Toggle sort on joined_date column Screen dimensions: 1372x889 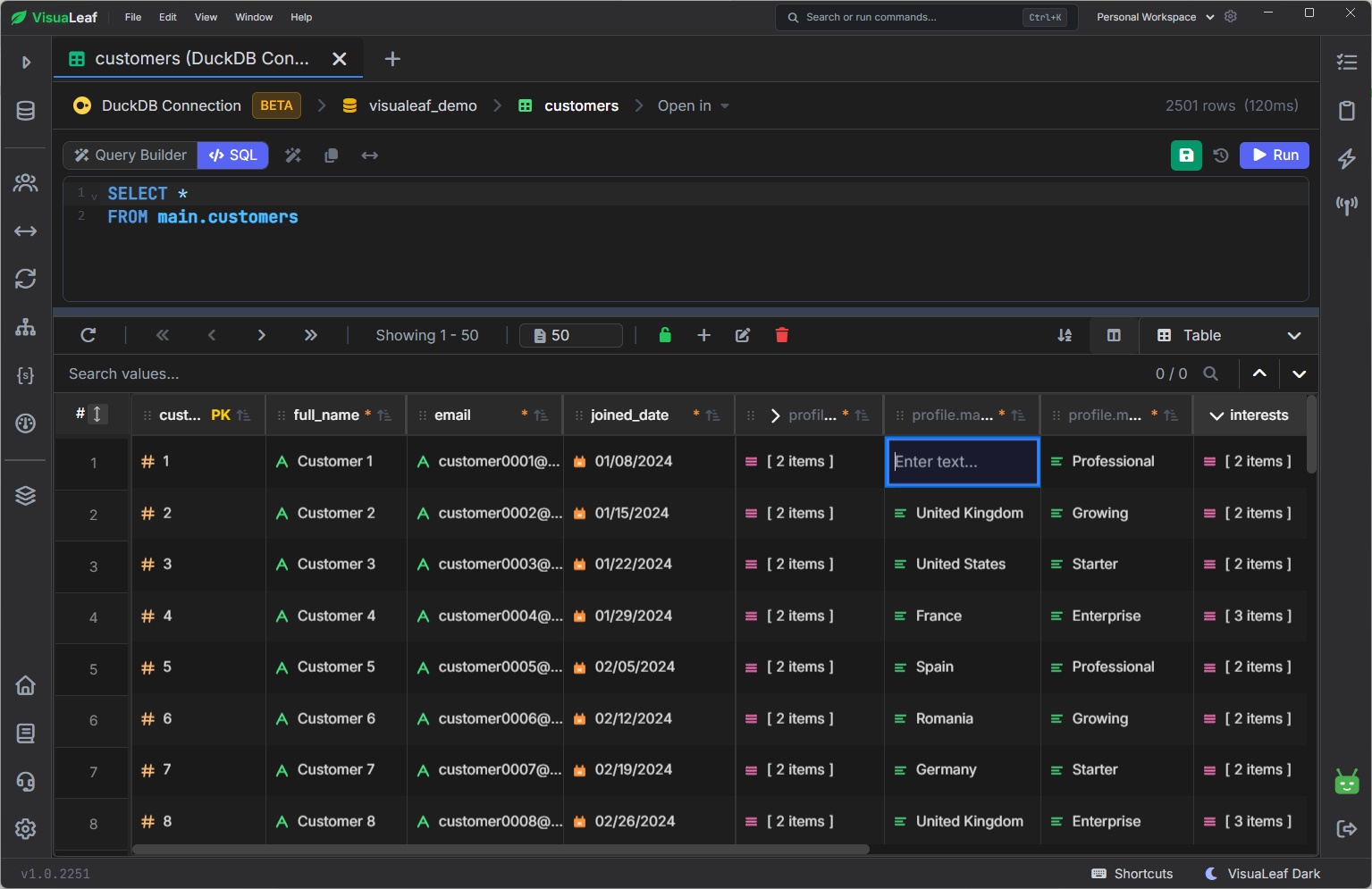pyautogui.click(x=712, y=415)
